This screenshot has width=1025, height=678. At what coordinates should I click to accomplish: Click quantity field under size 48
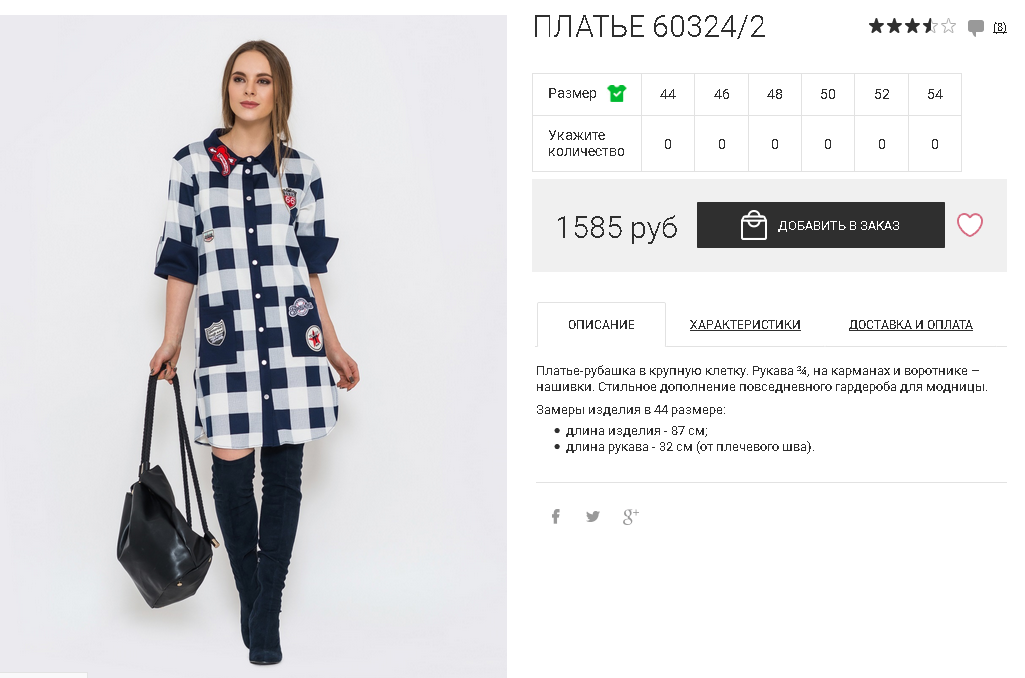775,144
